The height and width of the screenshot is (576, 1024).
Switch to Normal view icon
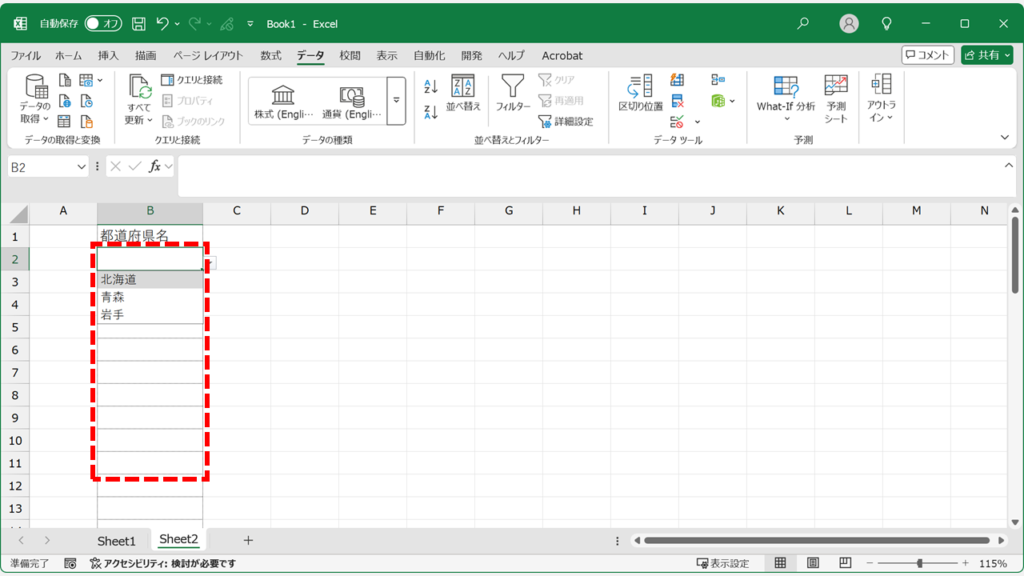780,563
